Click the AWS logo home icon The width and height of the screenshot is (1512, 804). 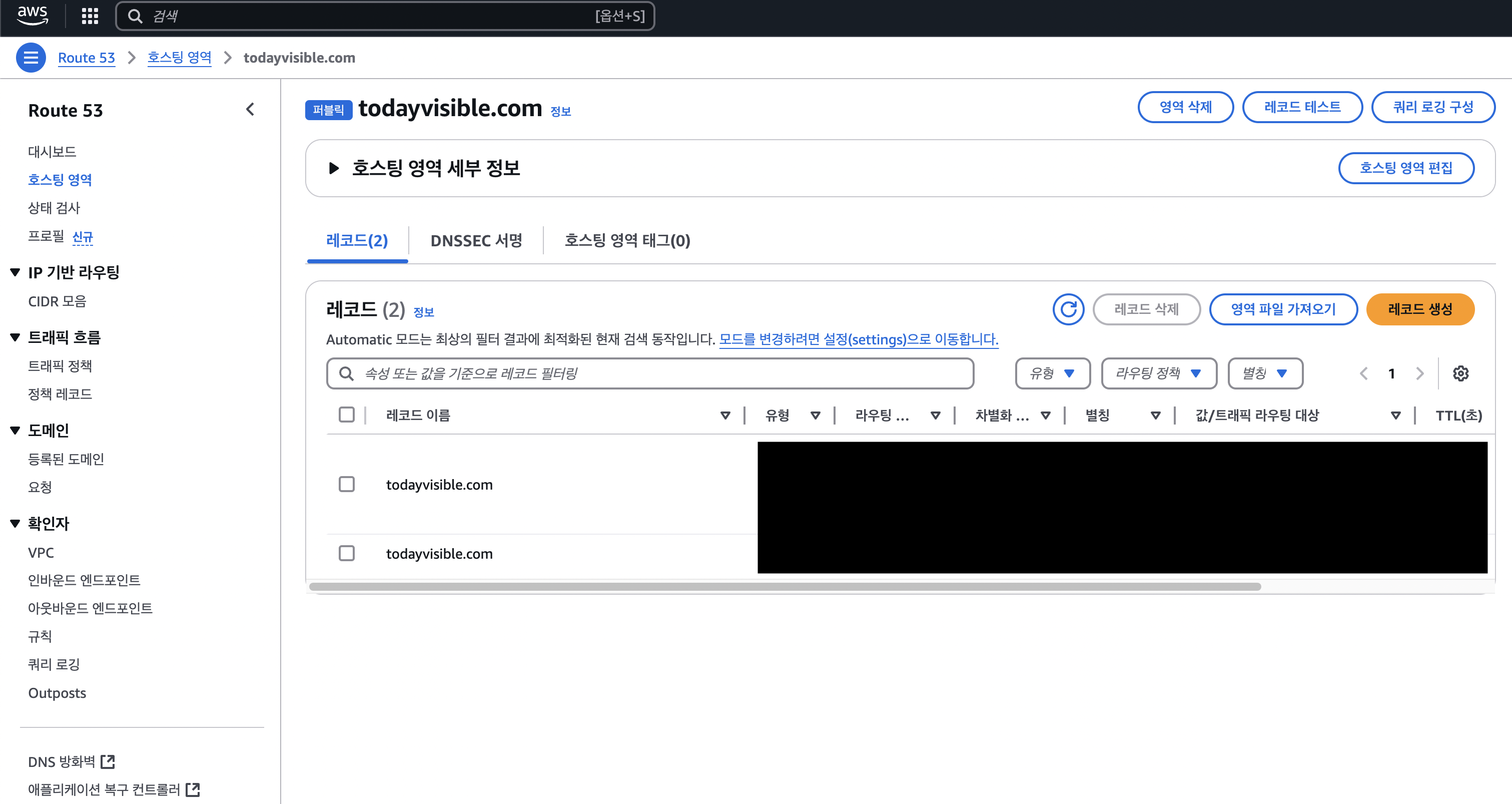[33, 16]
